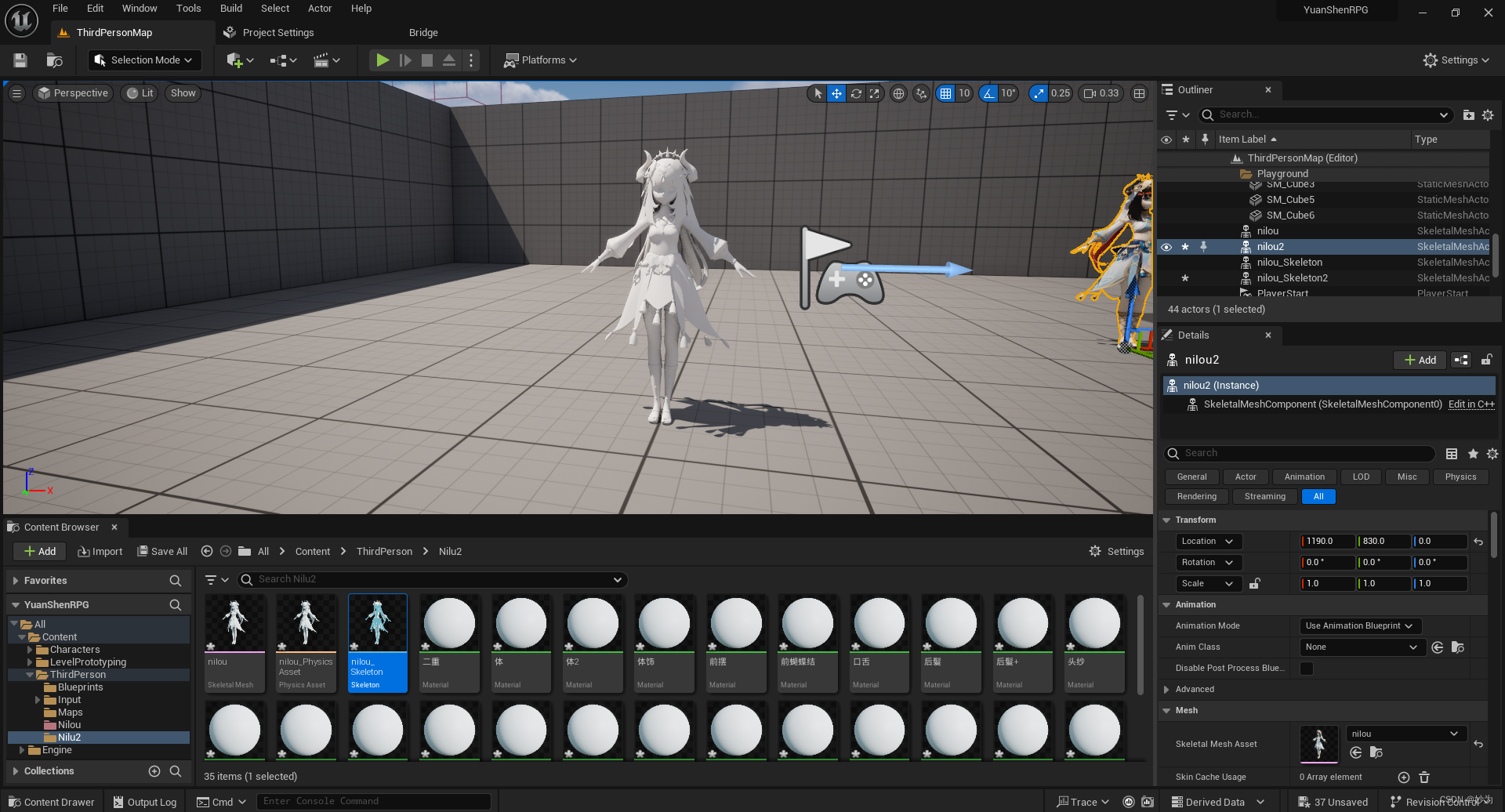Toggle pin on the nilou2 Outliner row
The image size is (1505, 812).
coord(1204,247)
